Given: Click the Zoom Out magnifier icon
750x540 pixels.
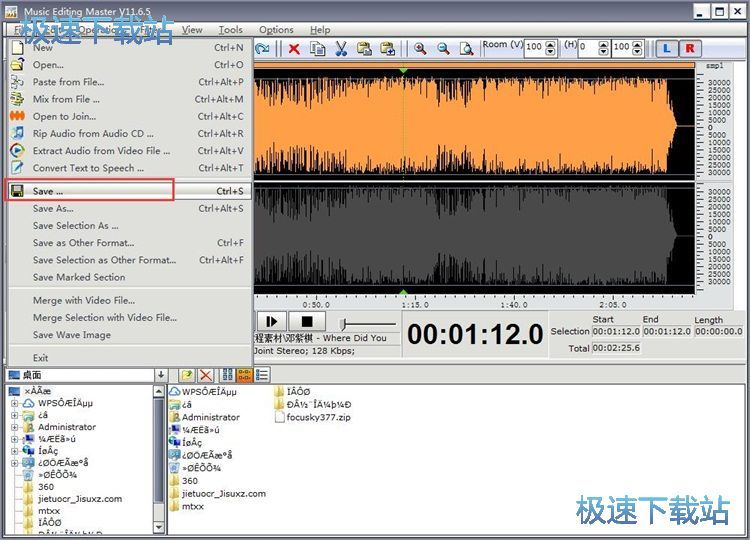Looking at the screenshot, I should pos(443,49).
